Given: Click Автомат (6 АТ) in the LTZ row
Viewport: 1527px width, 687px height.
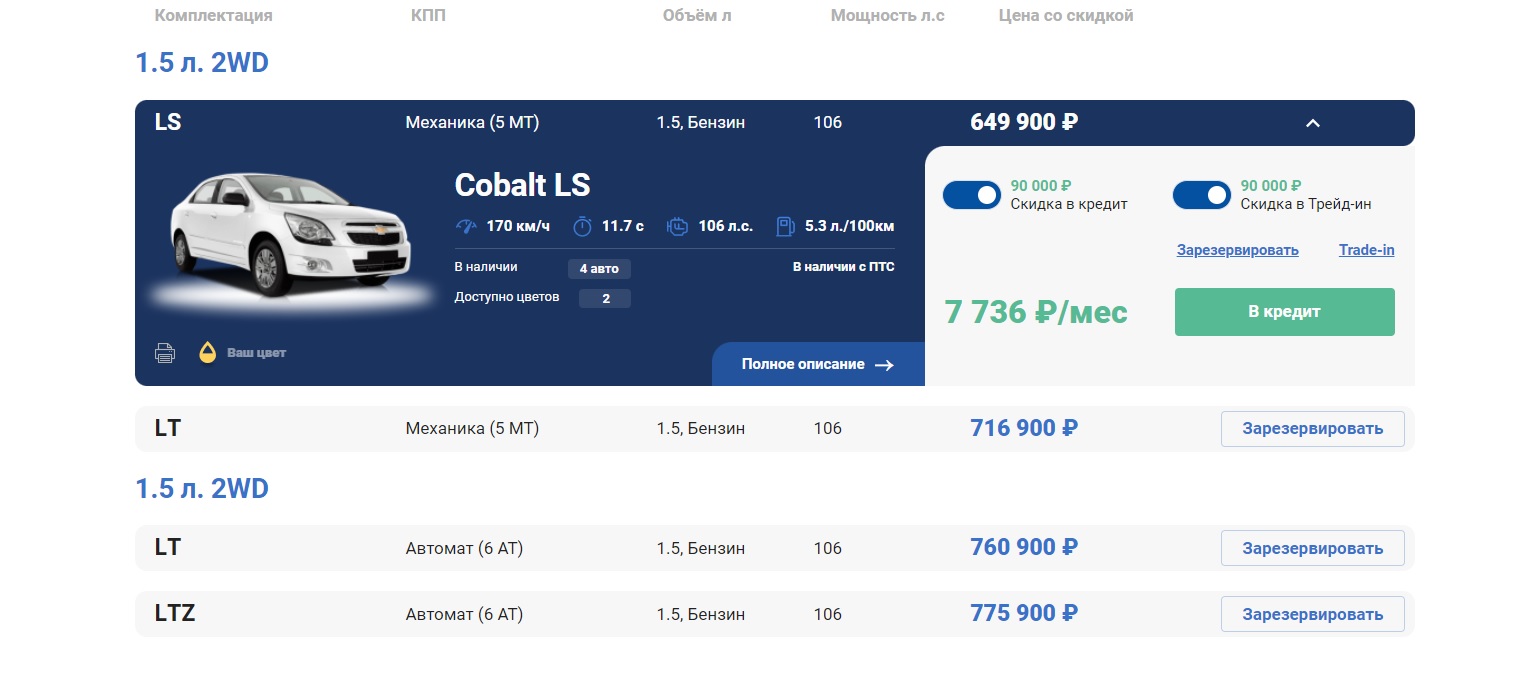Looking at the screenshot, I should point(464,614).
